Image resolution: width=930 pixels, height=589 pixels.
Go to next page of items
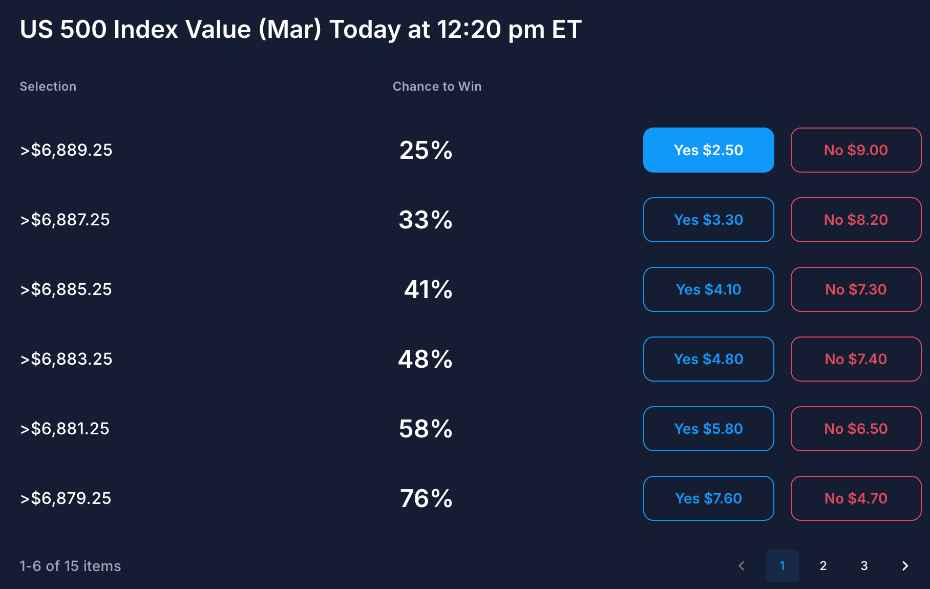905,565
